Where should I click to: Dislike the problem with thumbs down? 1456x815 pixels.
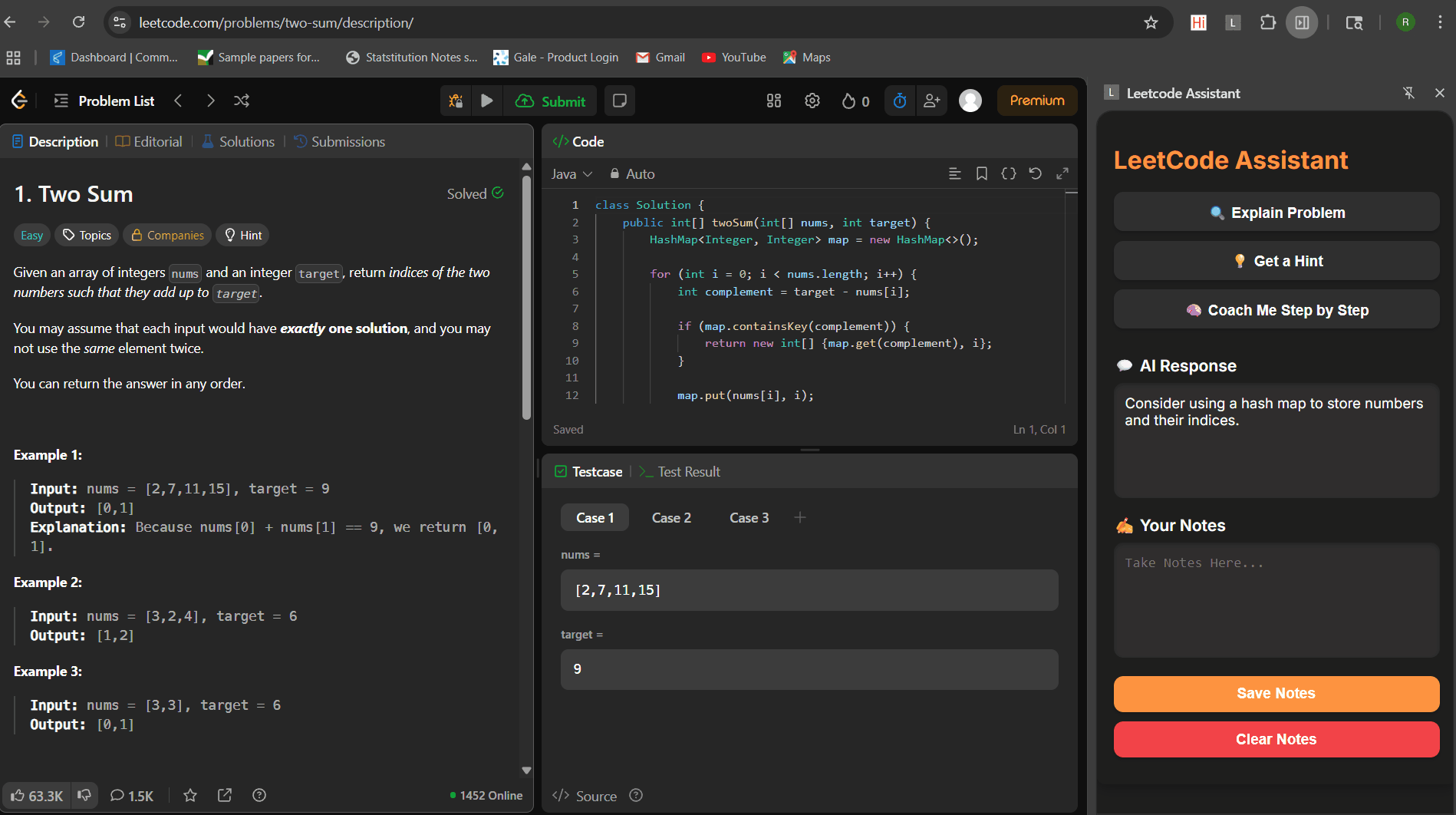(x=84, y=795)
